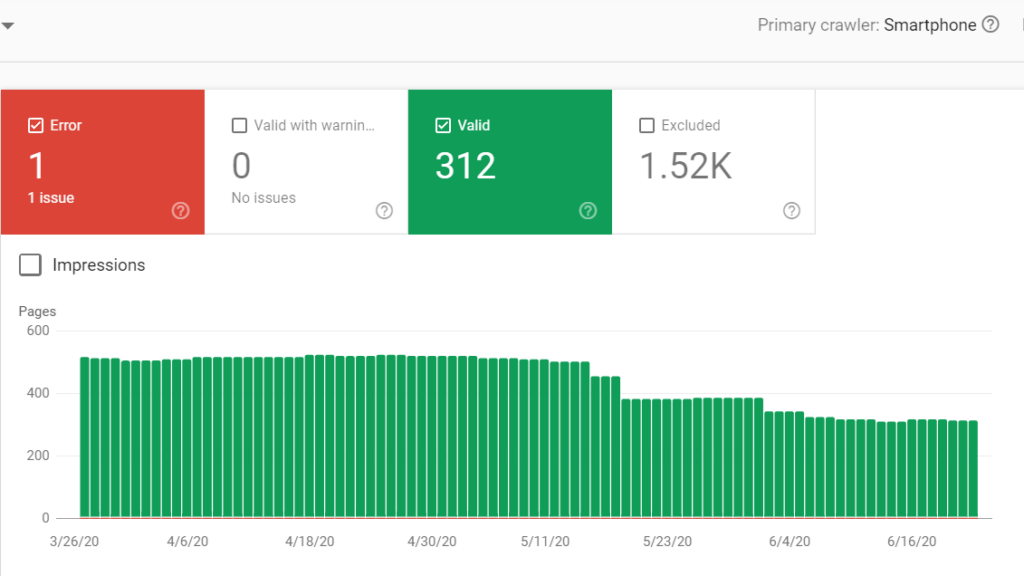Viewport: 1024px width, 576px height.
Task: Uncheck the Valid checkbox
Action: pos(443,126)
